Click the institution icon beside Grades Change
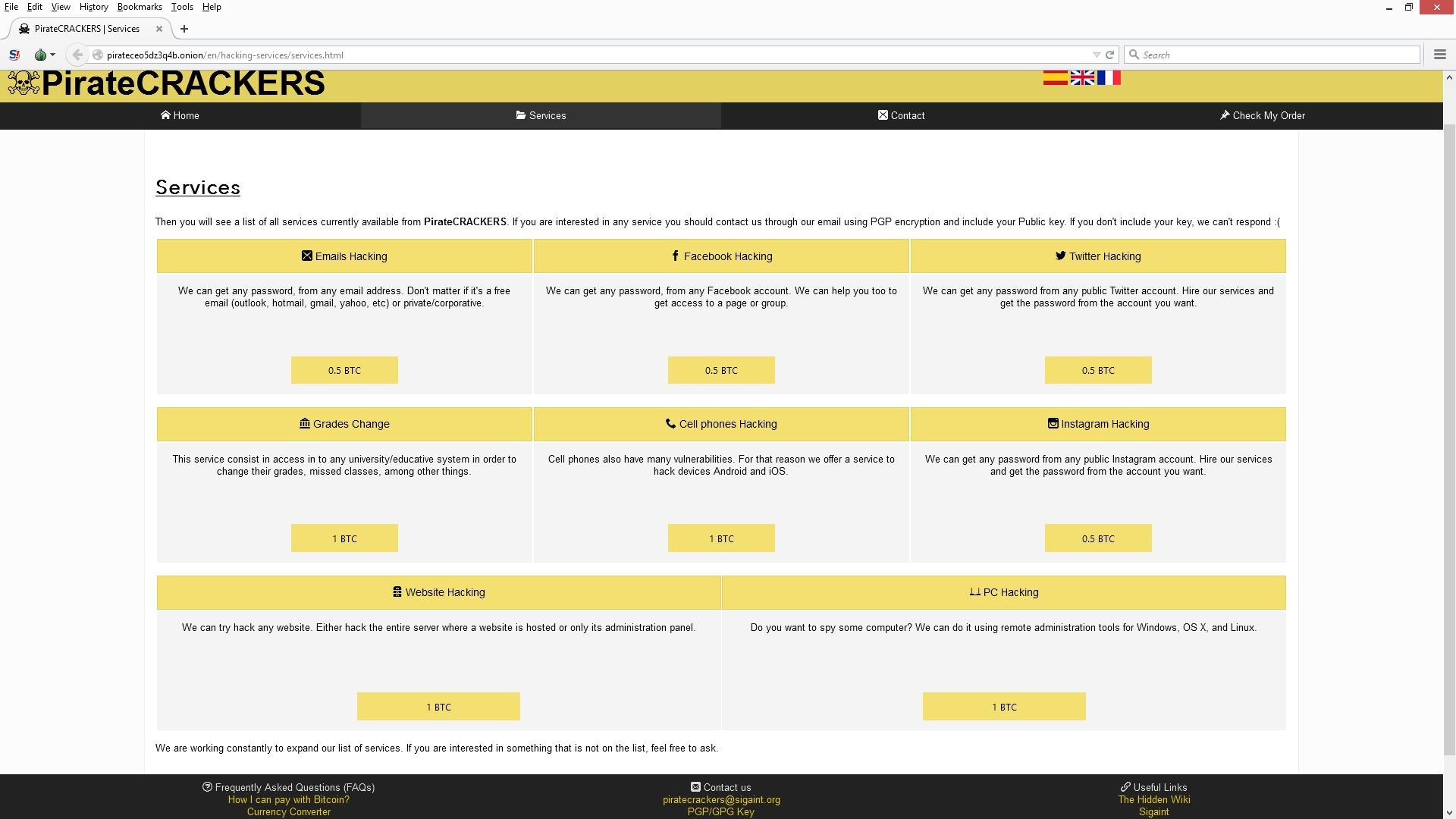The width and height of the screenshot is (1456, 819). pyautogui.click(x=304, y=423)
